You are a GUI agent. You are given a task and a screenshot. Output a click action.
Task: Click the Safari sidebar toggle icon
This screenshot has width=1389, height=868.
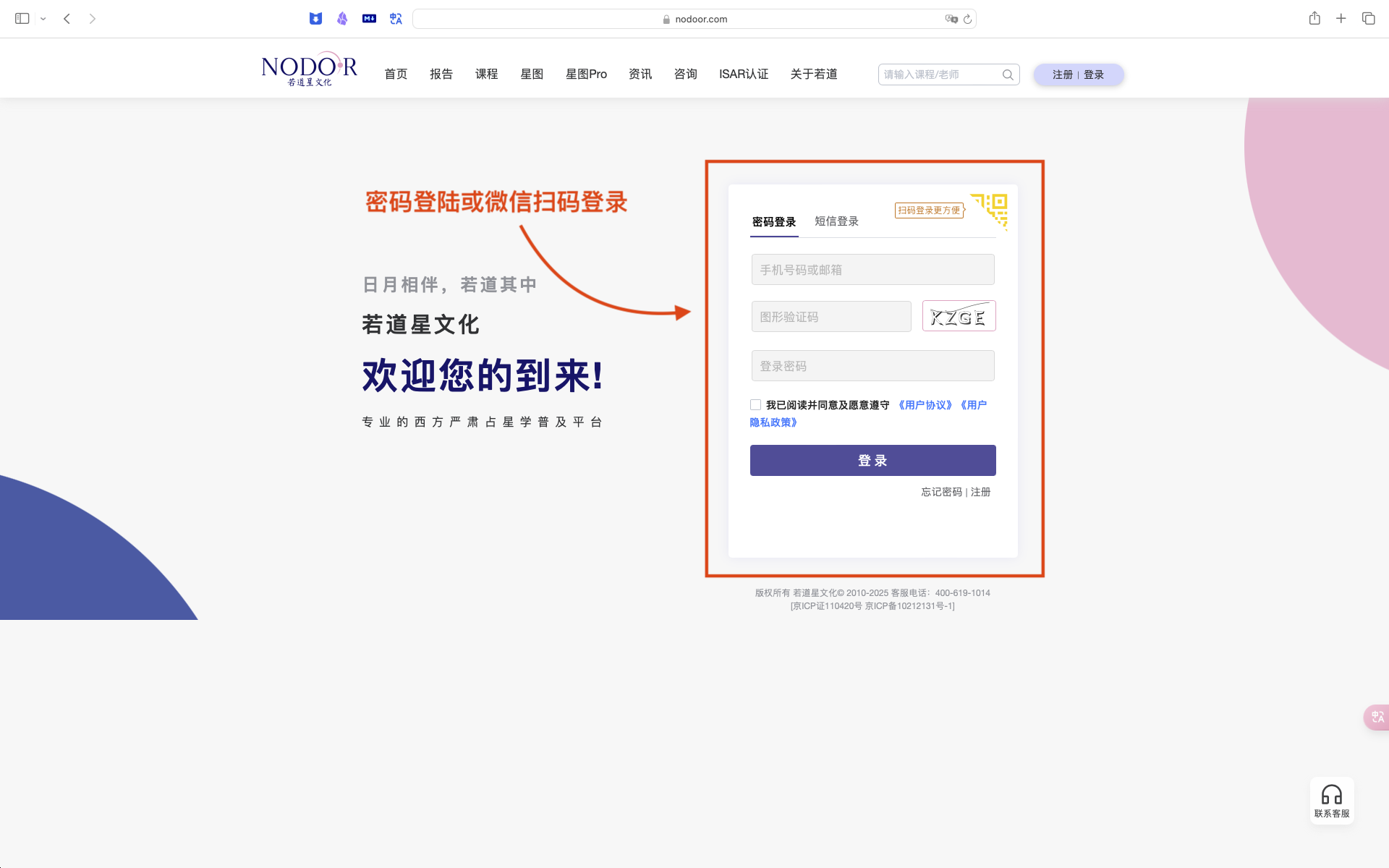point(22,19)
